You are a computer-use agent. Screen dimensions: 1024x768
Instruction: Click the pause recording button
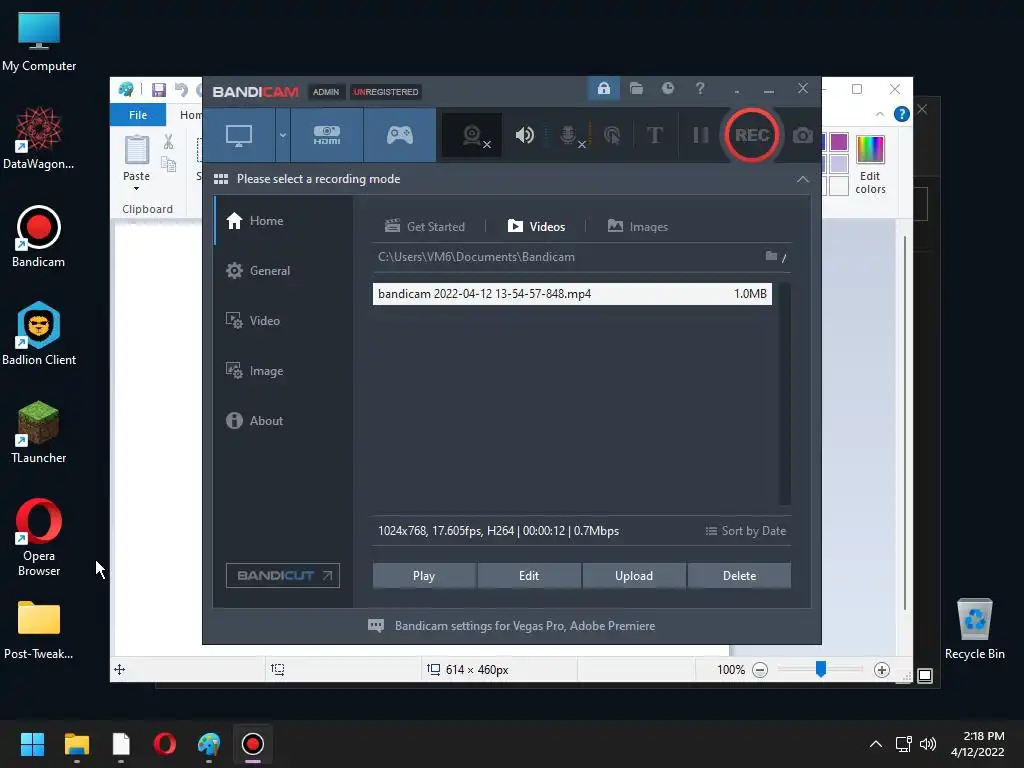pos(701,135)
